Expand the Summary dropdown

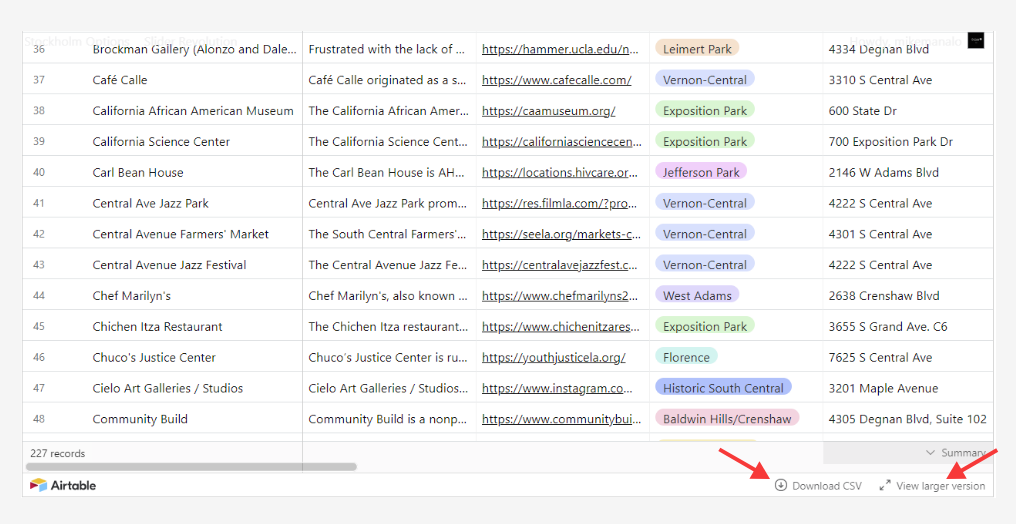tap(958, 453)
